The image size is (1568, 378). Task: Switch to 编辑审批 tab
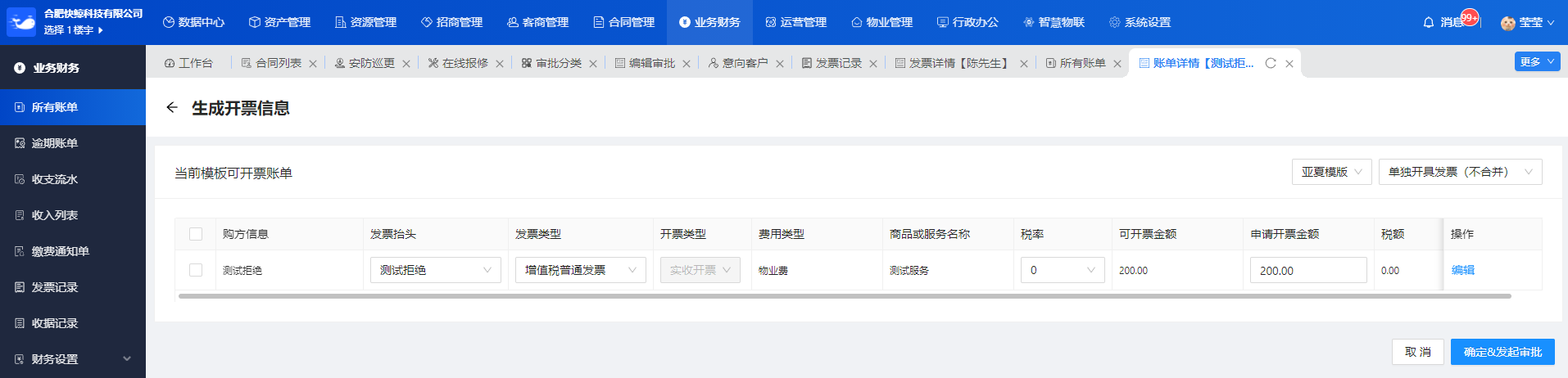tap(645, 63)
